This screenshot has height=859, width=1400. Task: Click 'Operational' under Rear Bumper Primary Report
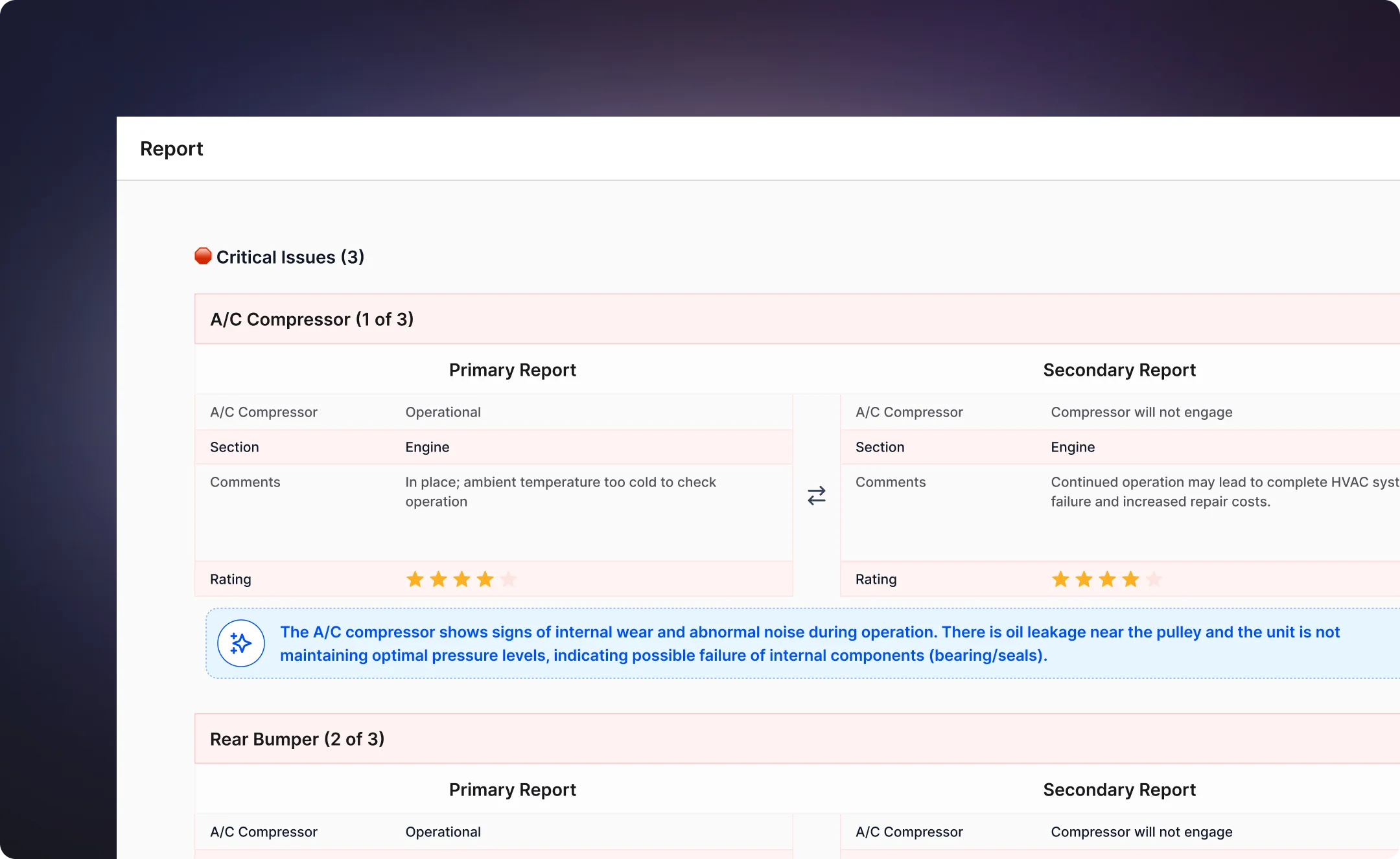pyautogui.click(x=443, y=832)
